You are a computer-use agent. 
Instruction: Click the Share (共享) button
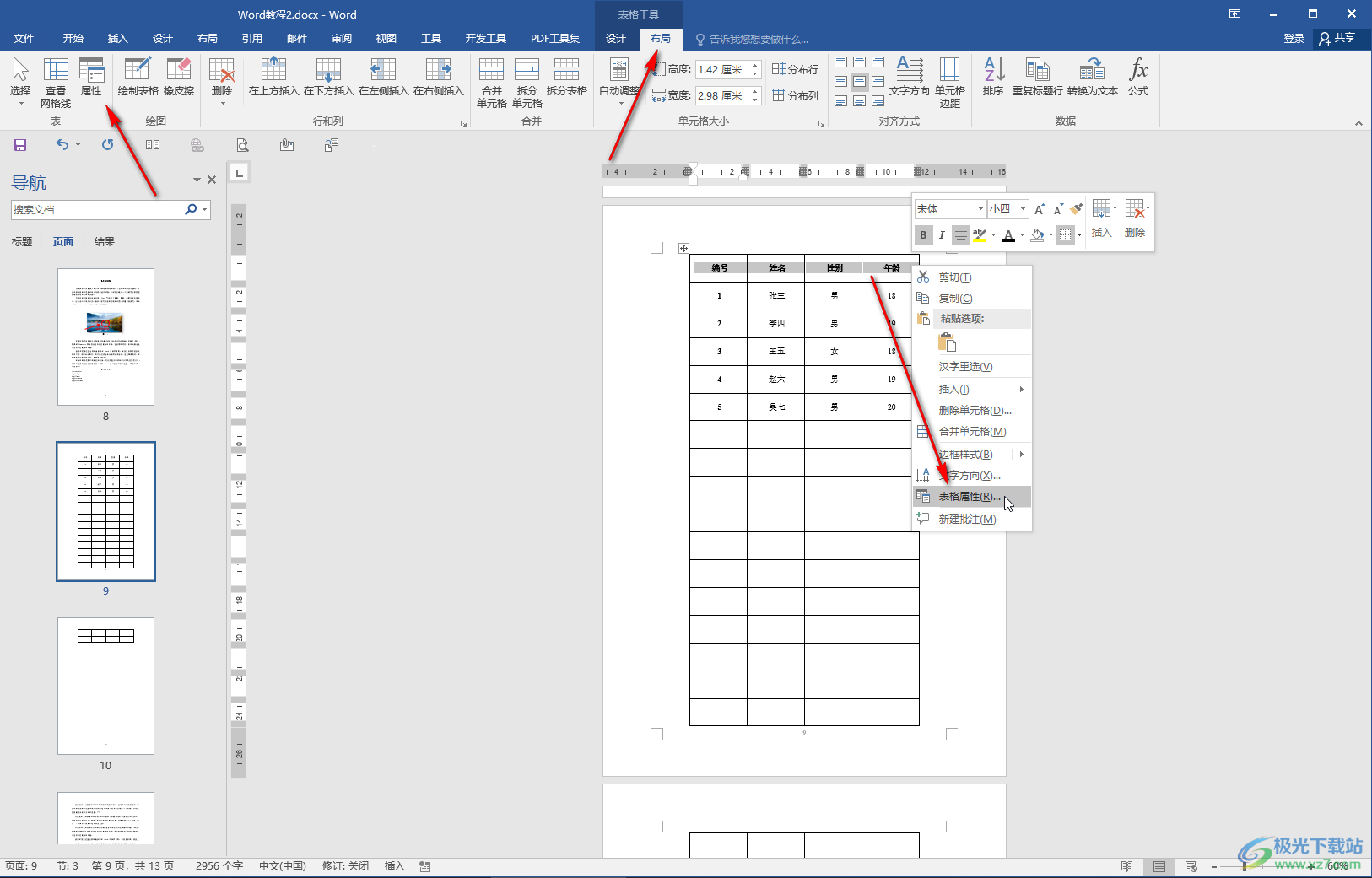[x=1337, y=38]
